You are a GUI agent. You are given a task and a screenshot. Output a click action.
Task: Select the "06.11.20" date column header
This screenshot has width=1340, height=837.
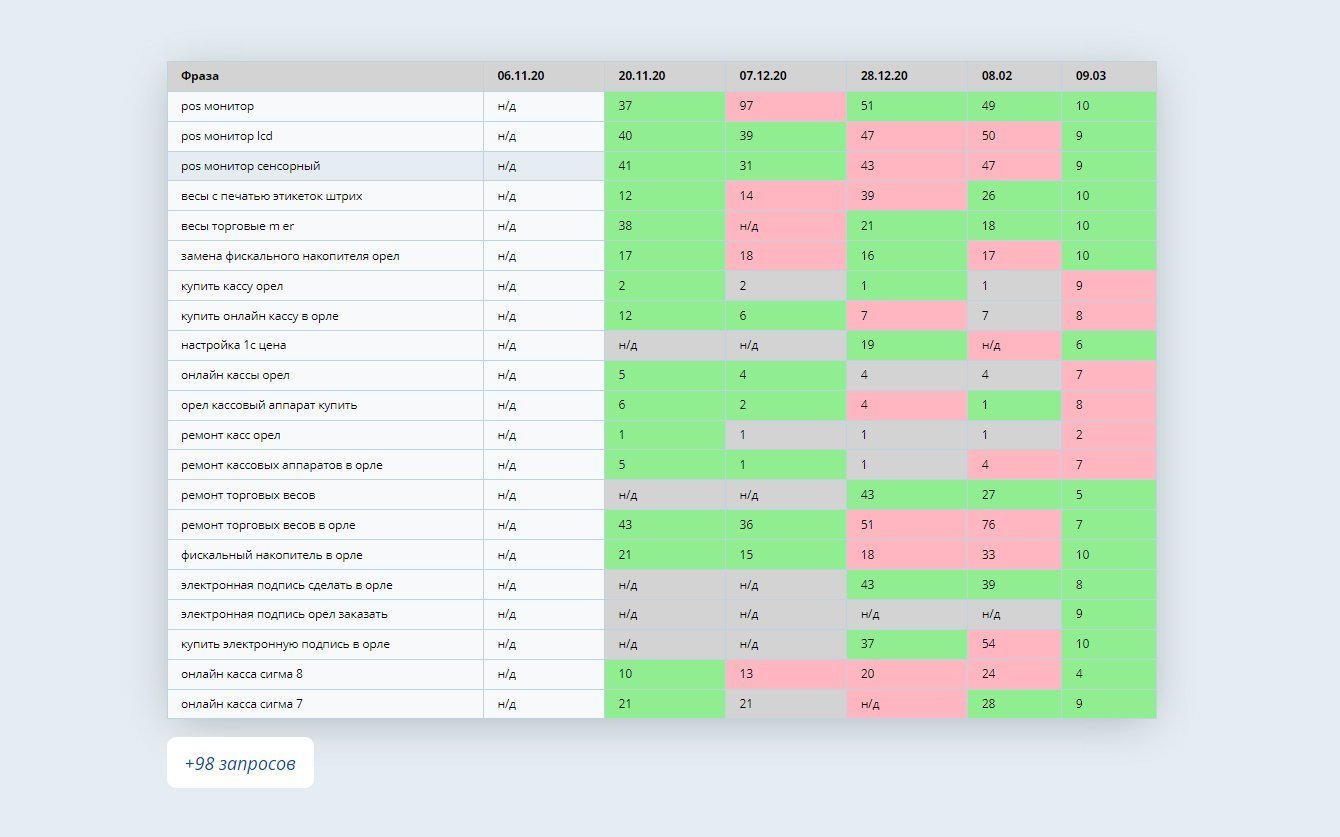click(521, 76)
